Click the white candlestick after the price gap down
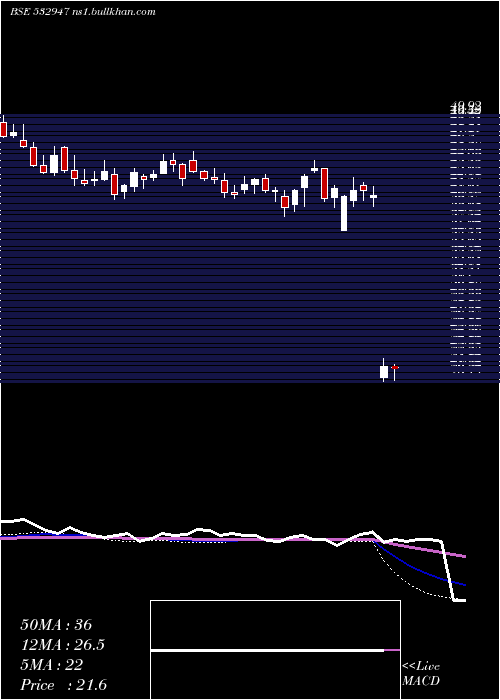This screenshot has height=700, width=500. pyautogui.click(x=384, y=370)
